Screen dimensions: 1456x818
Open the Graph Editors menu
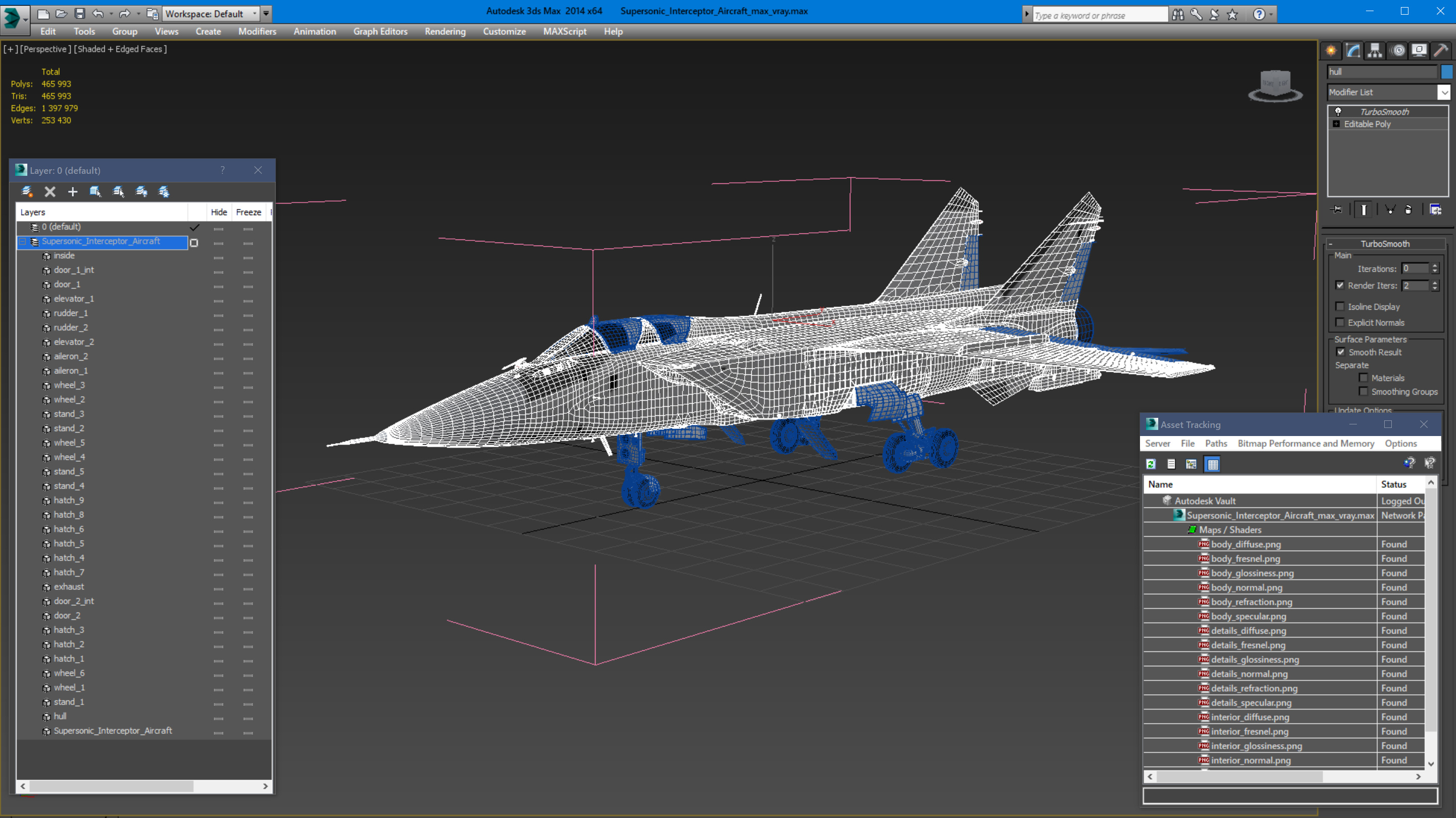380,32
